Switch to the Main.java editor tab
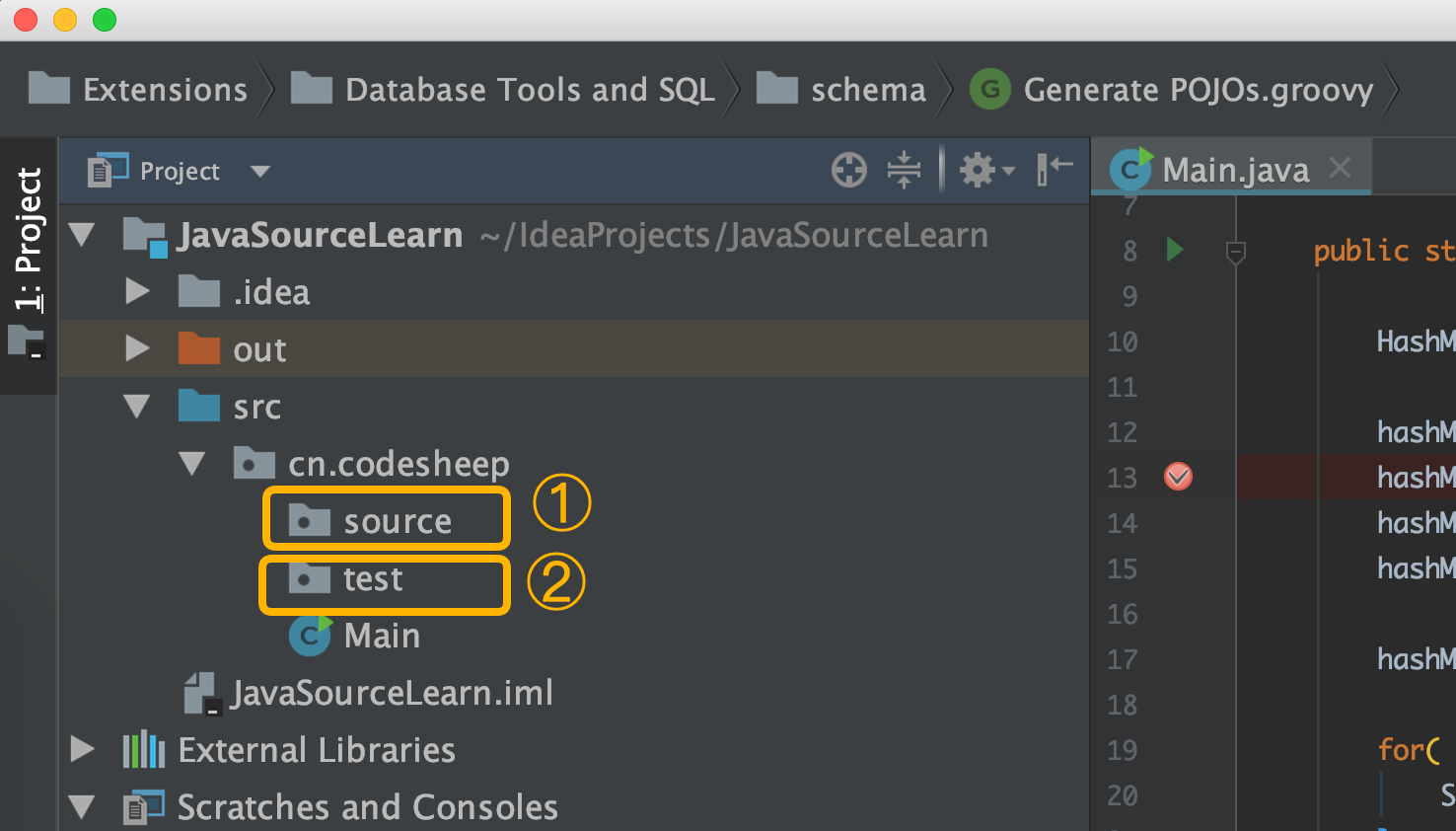The height and width of the screenshot is (831, 1456). click(x=1235, y=170)
